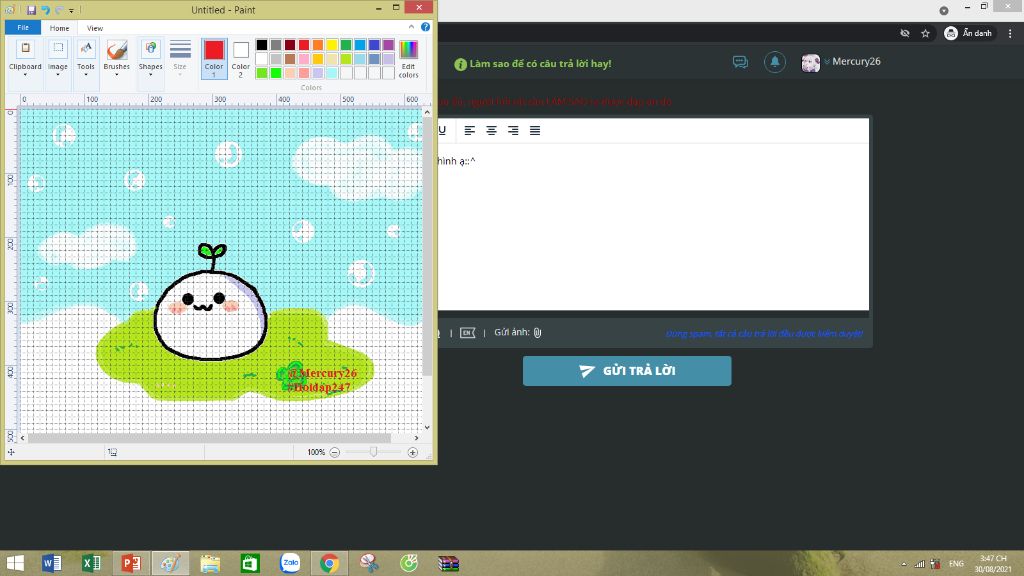Click the Redo arrow in Paint
Screen dimensions: 1024x576
59,10
